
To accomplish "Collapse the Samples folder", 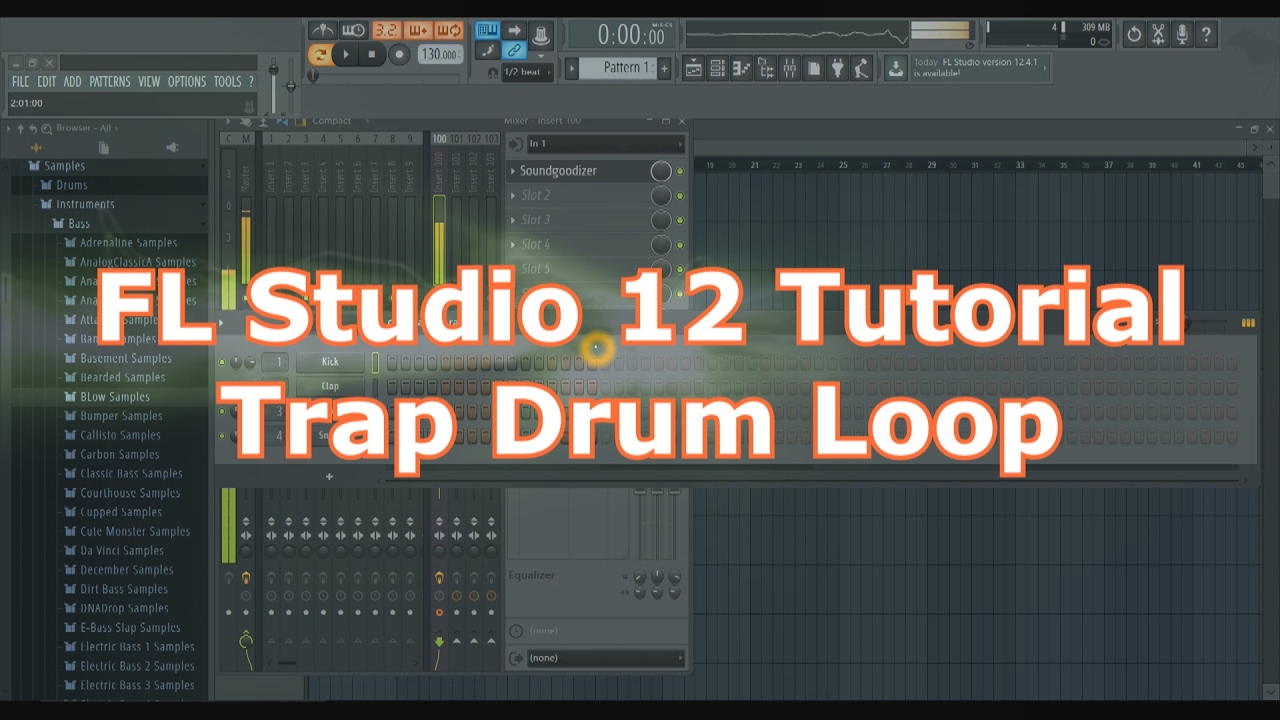I will [64, 166].
